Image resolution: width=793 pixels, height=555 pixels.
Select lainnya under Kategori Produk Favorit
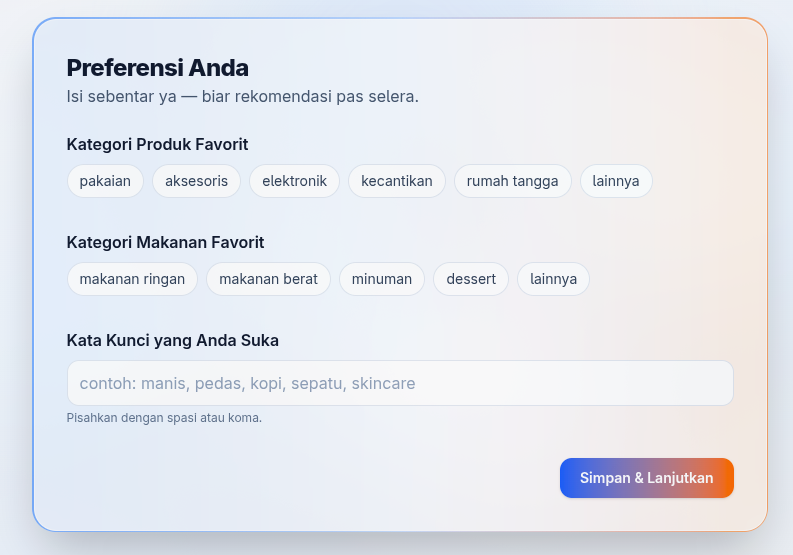[615, 181]
